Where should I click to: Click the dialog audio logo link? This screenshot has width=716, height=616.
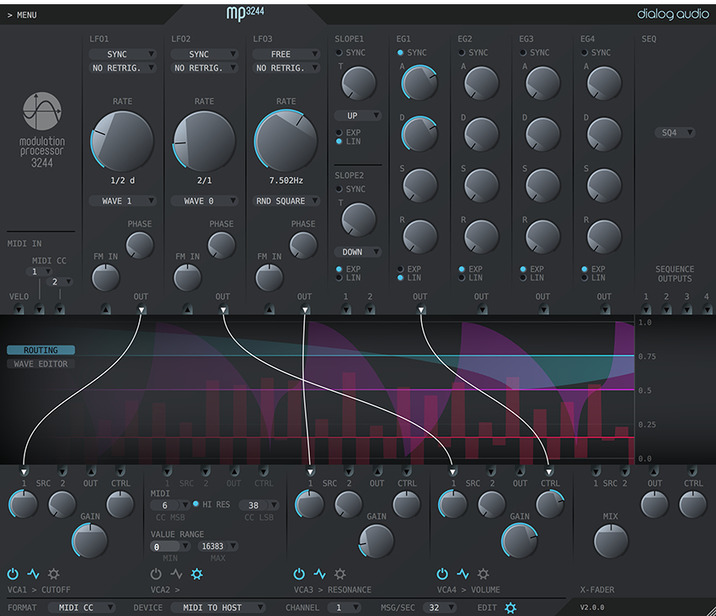[x=672, y=14]
